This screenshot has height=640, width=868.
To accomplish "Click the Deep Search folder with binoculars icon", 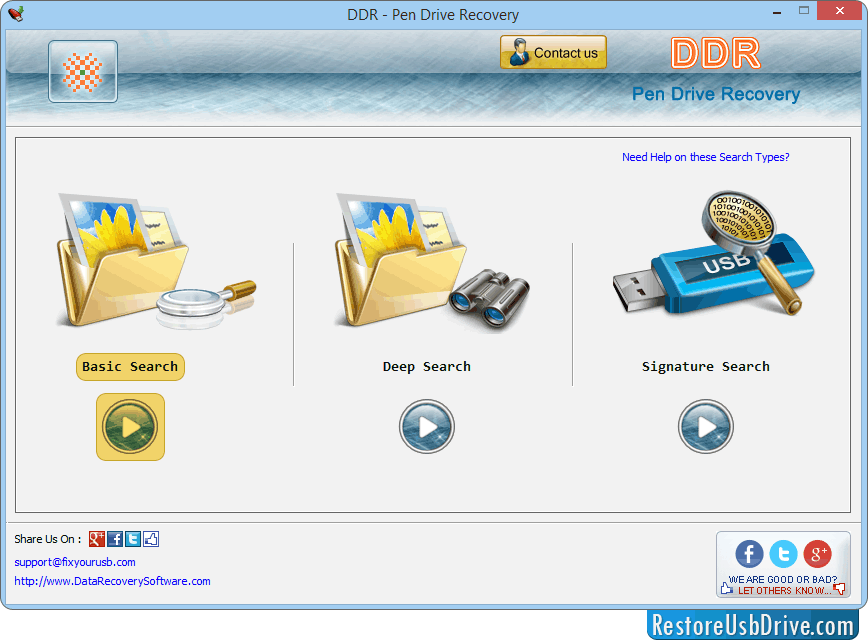I will pyautogui.click(x=432, y=261).
